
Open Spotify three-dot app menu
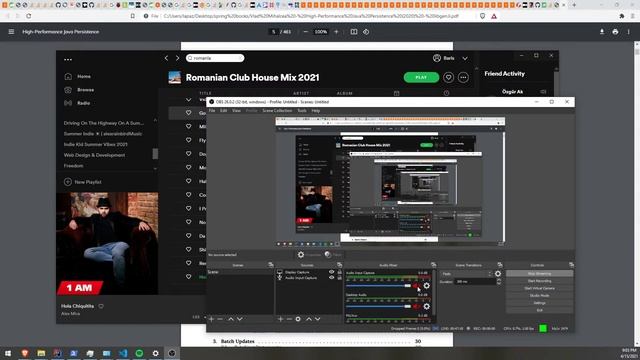[x=68, y=60]
